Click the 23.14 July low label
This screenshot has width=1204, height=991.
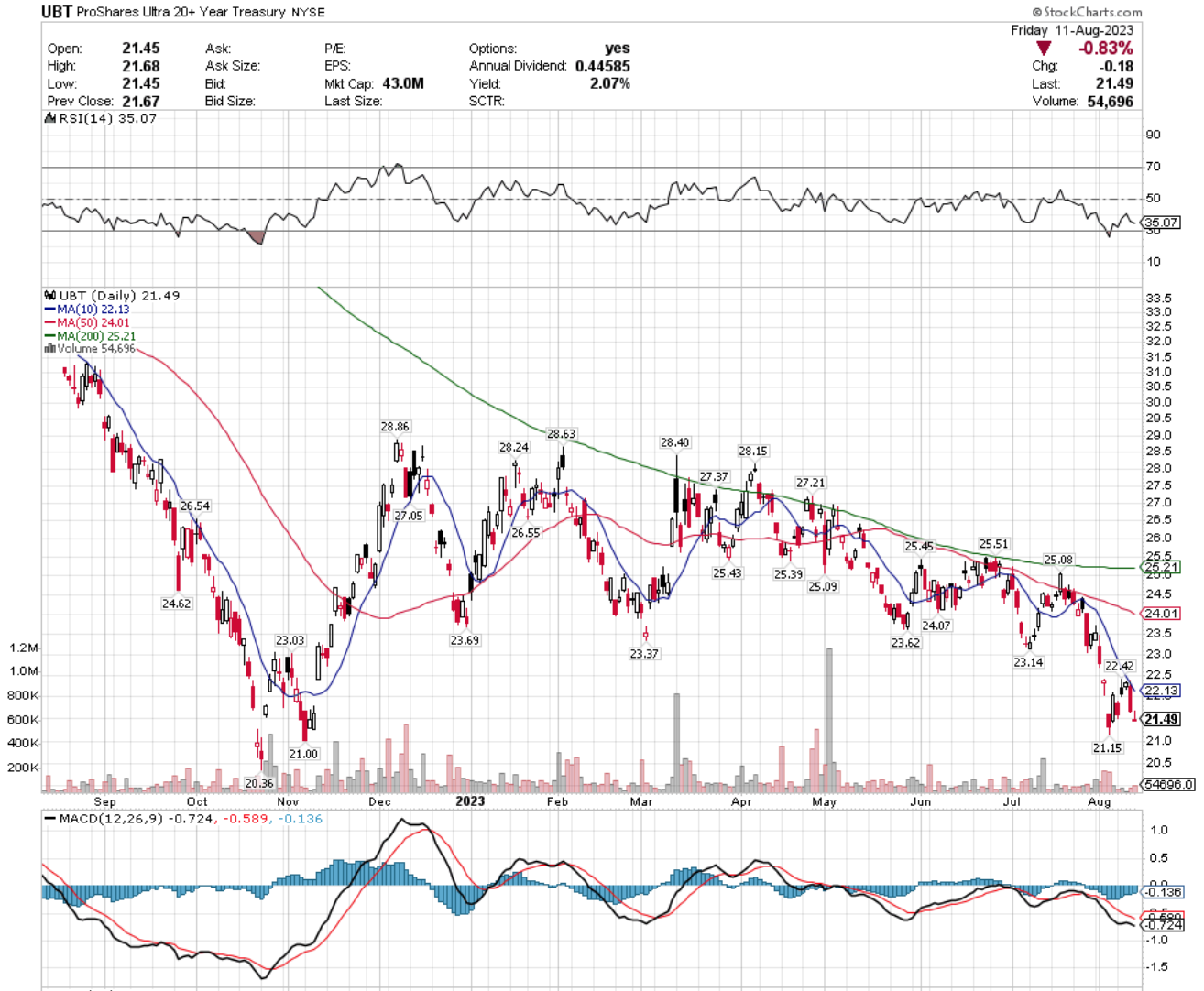(1028, 662)
